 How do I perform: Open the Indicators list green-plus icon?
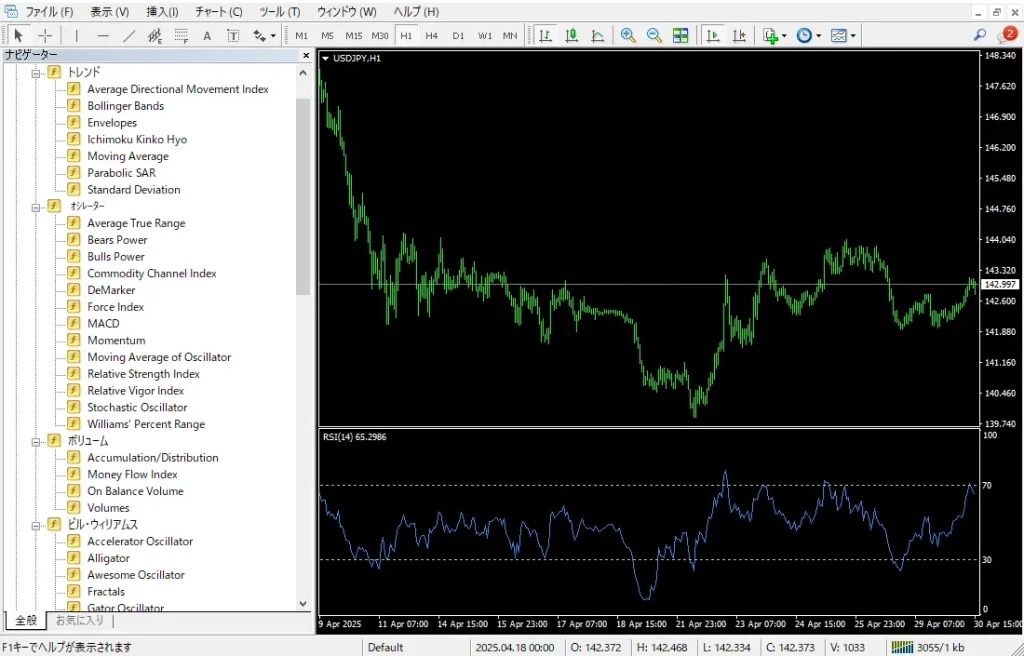click(x=771, y=35)
